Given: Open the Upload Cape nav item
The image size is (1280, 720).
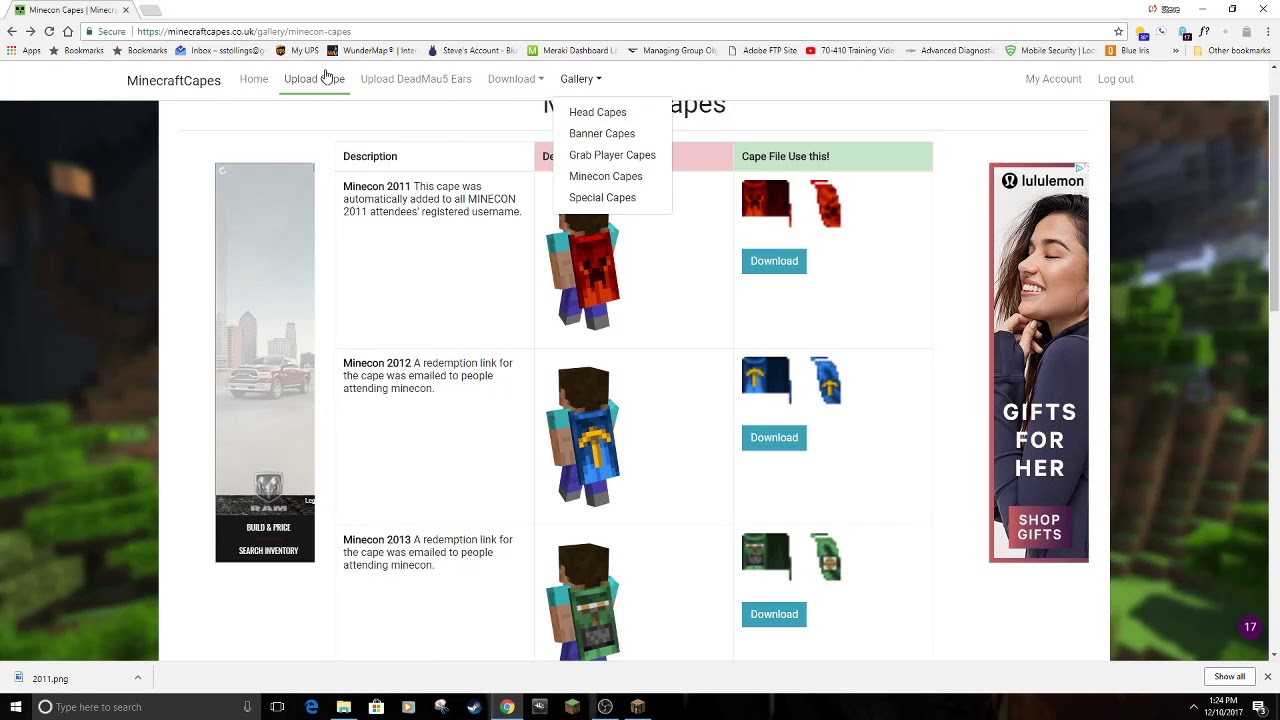Looking at the screenshot, I should (x=314, y=79).
